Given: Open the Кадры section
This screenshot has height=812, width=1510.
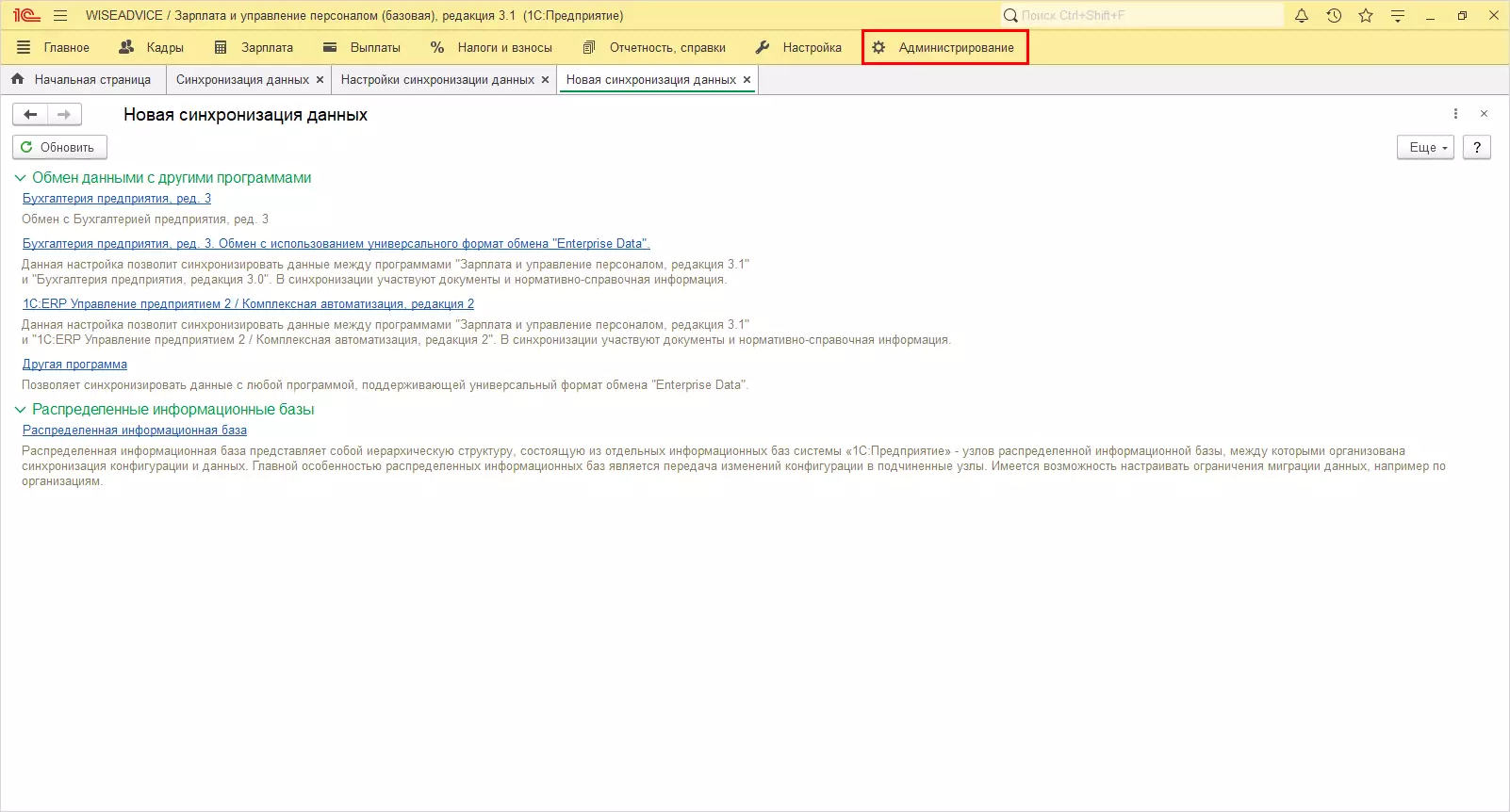Looking at the screenshot, I should pyautogui.click(x=152, y=47).
